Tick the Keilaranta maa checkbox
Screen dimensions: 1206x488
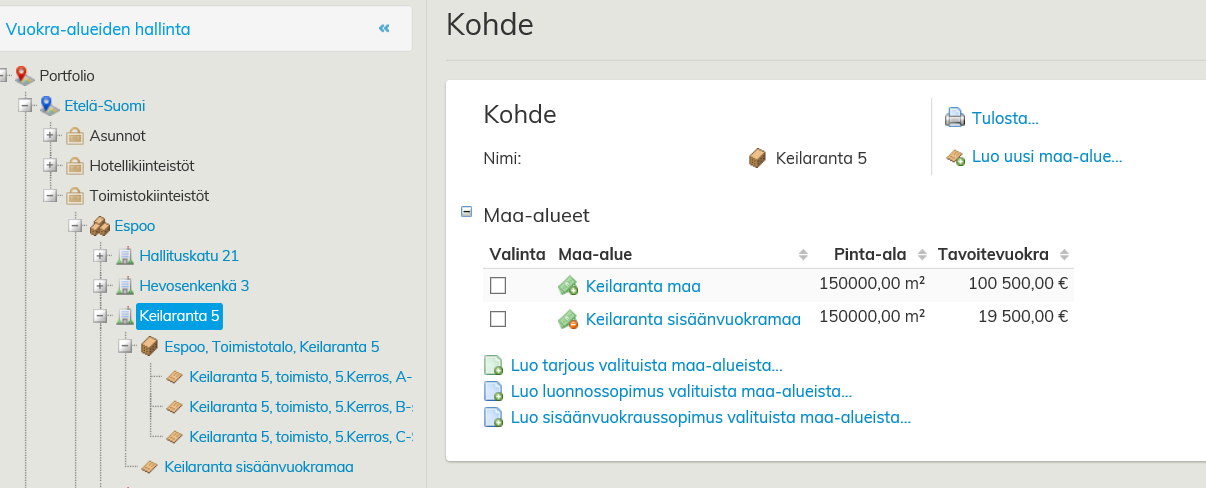tap(498, 287)
